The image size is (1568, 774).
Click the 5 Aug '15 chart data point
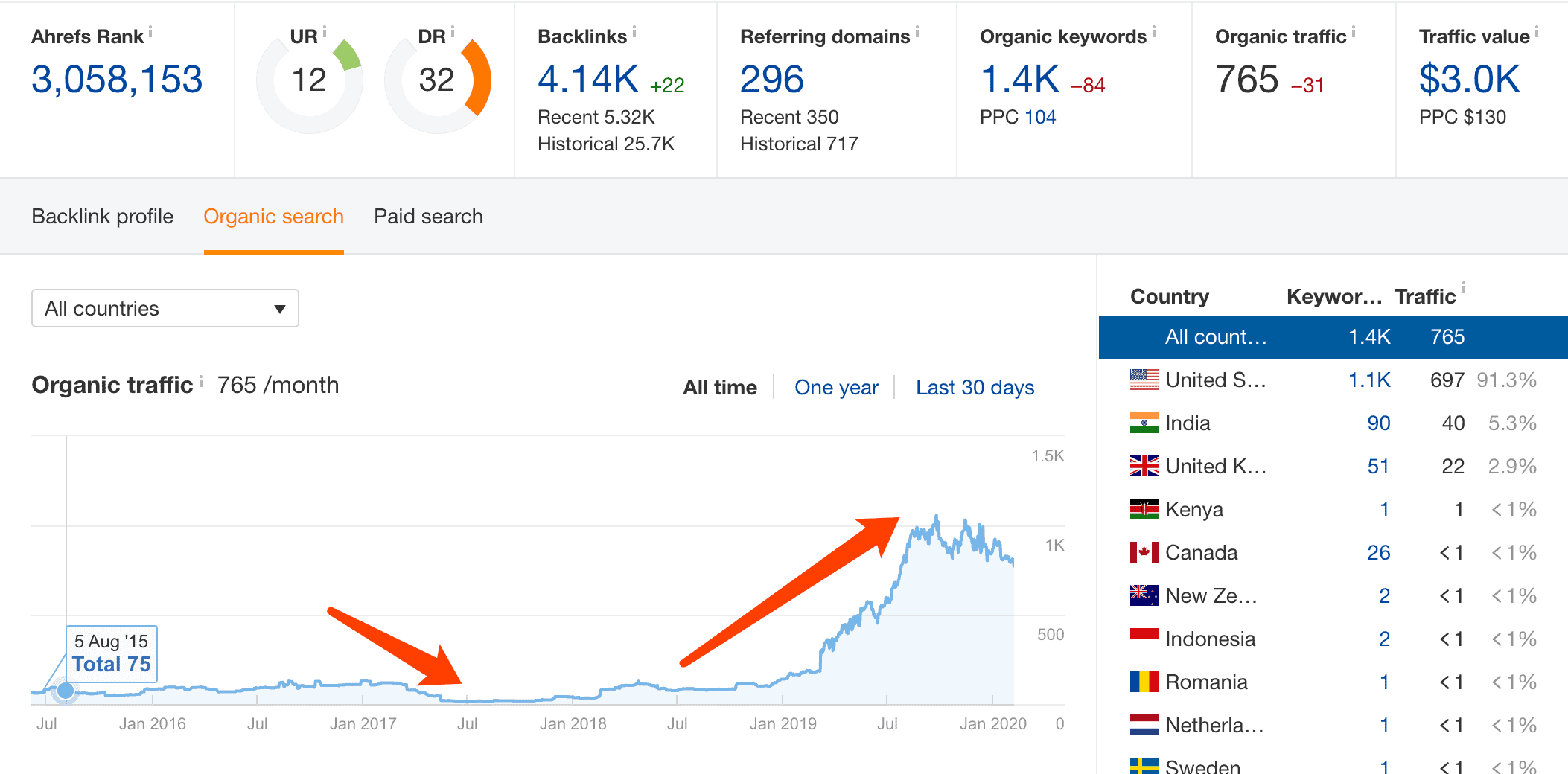[66, 691]
